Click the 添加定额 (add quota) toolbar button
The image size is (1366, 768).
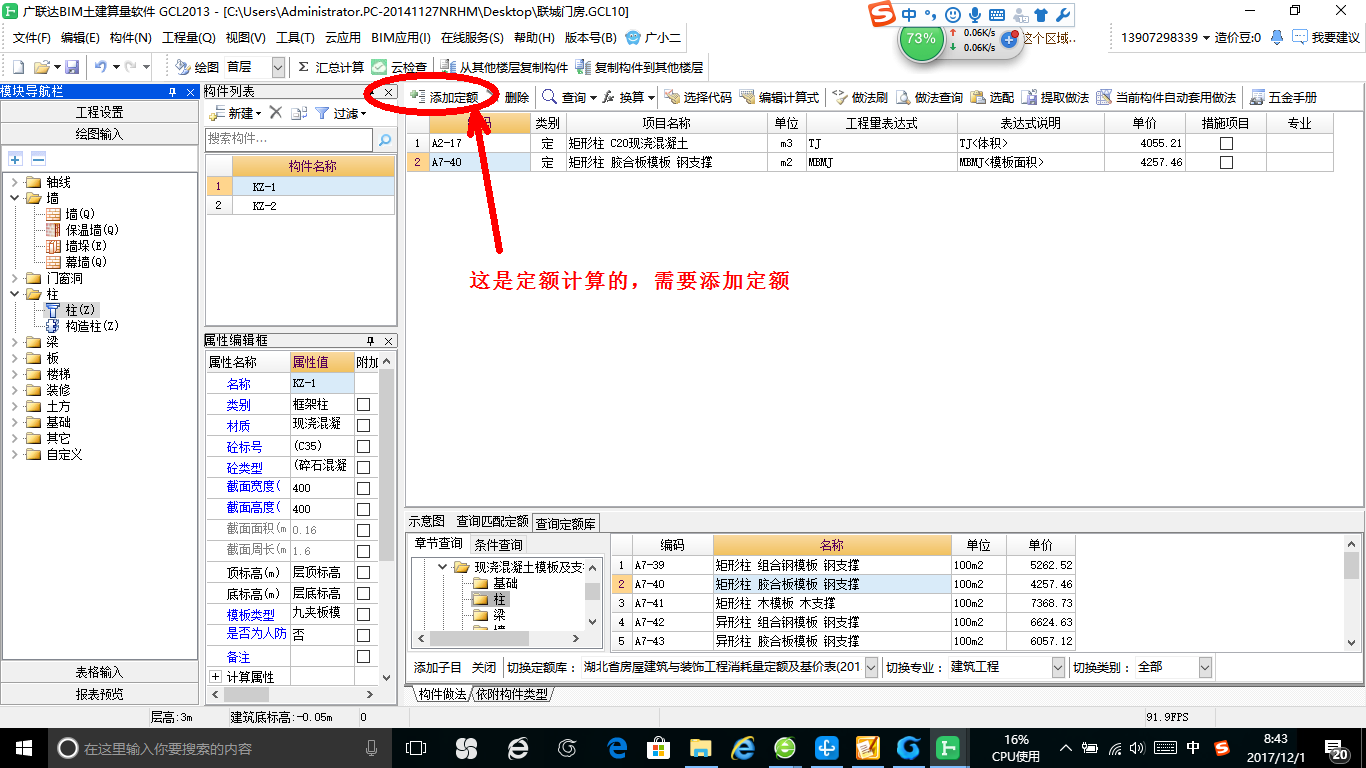pyautogui.click(x=445, y=97)
